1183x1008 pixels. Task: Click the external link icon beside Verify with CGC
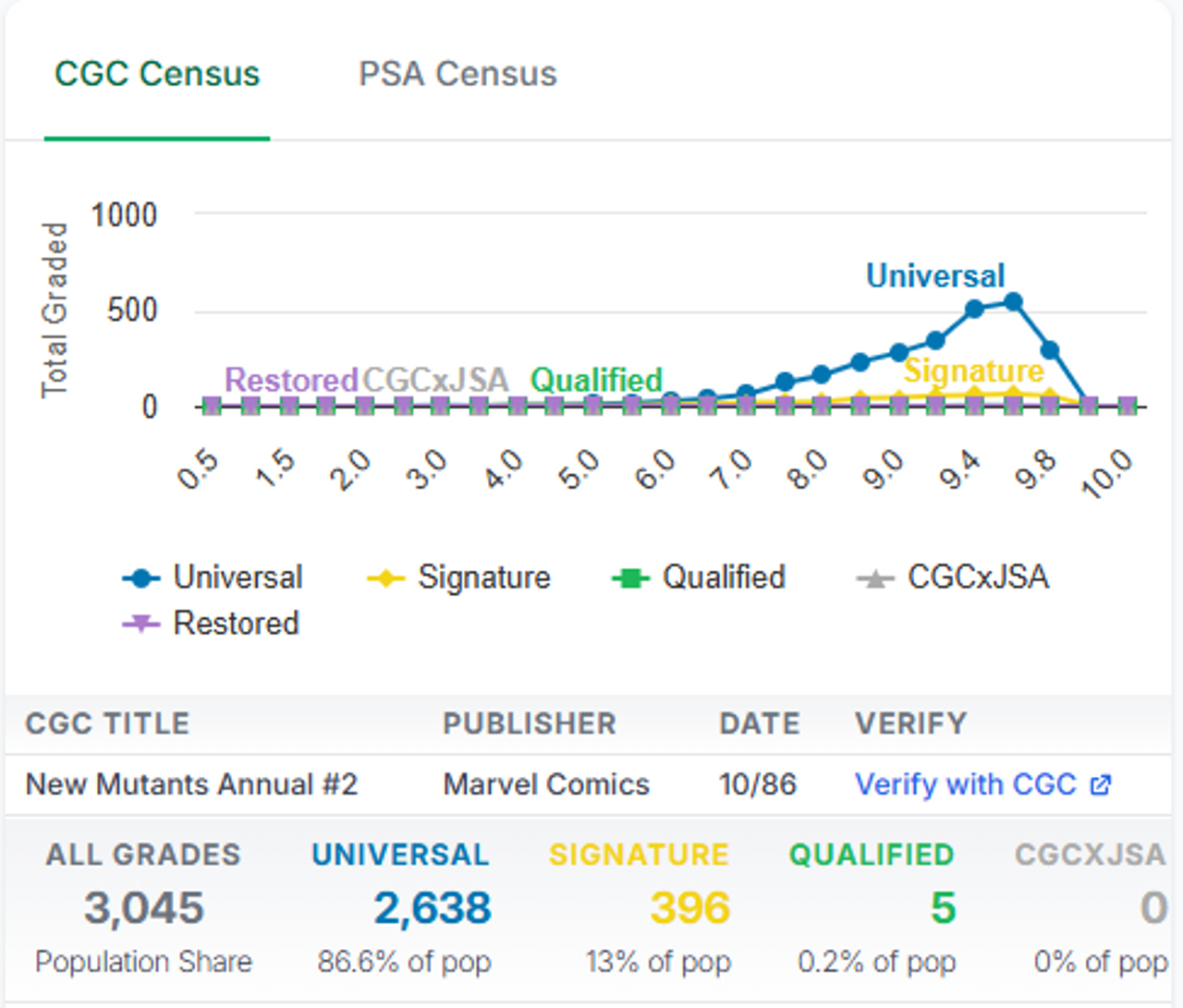click(x=1100, y=785)
